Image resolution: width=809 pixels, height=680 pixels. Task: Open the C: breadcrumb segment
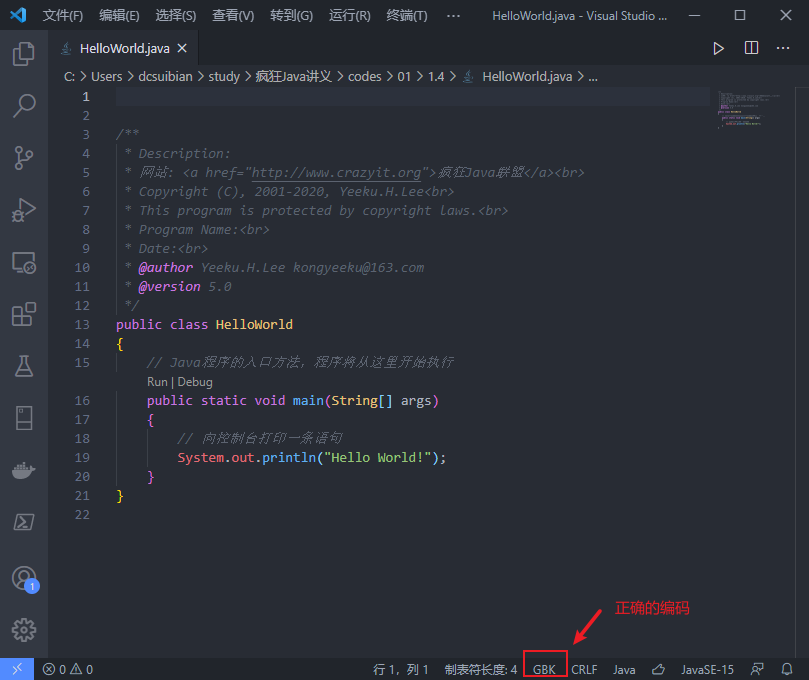coord(69,77)
